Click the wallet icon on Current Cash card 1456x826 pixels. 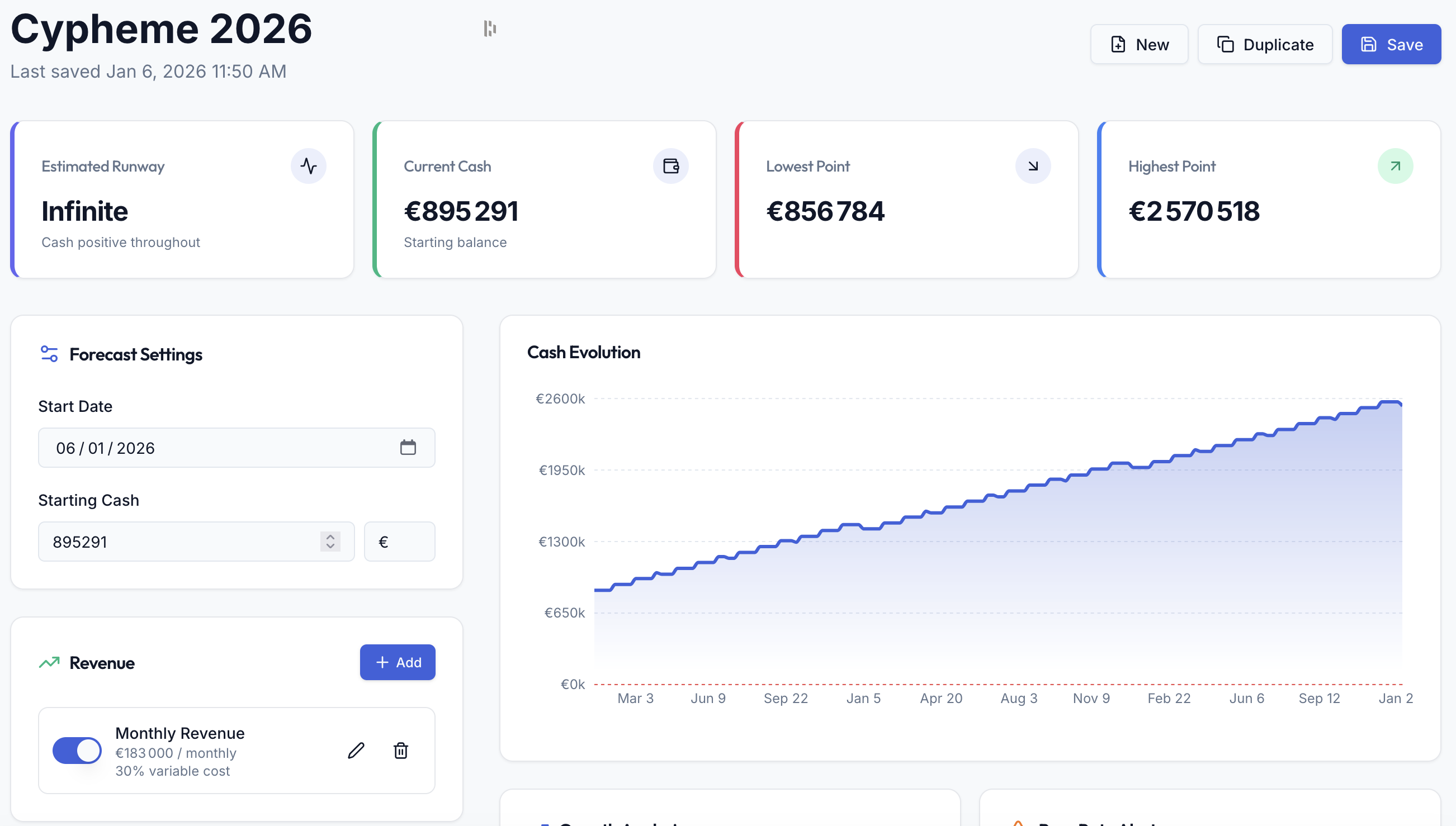[671, 165]
